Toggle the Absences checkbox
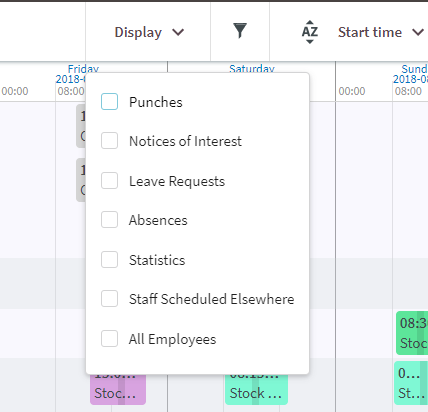Screen dimensions: 428x412 109,220
